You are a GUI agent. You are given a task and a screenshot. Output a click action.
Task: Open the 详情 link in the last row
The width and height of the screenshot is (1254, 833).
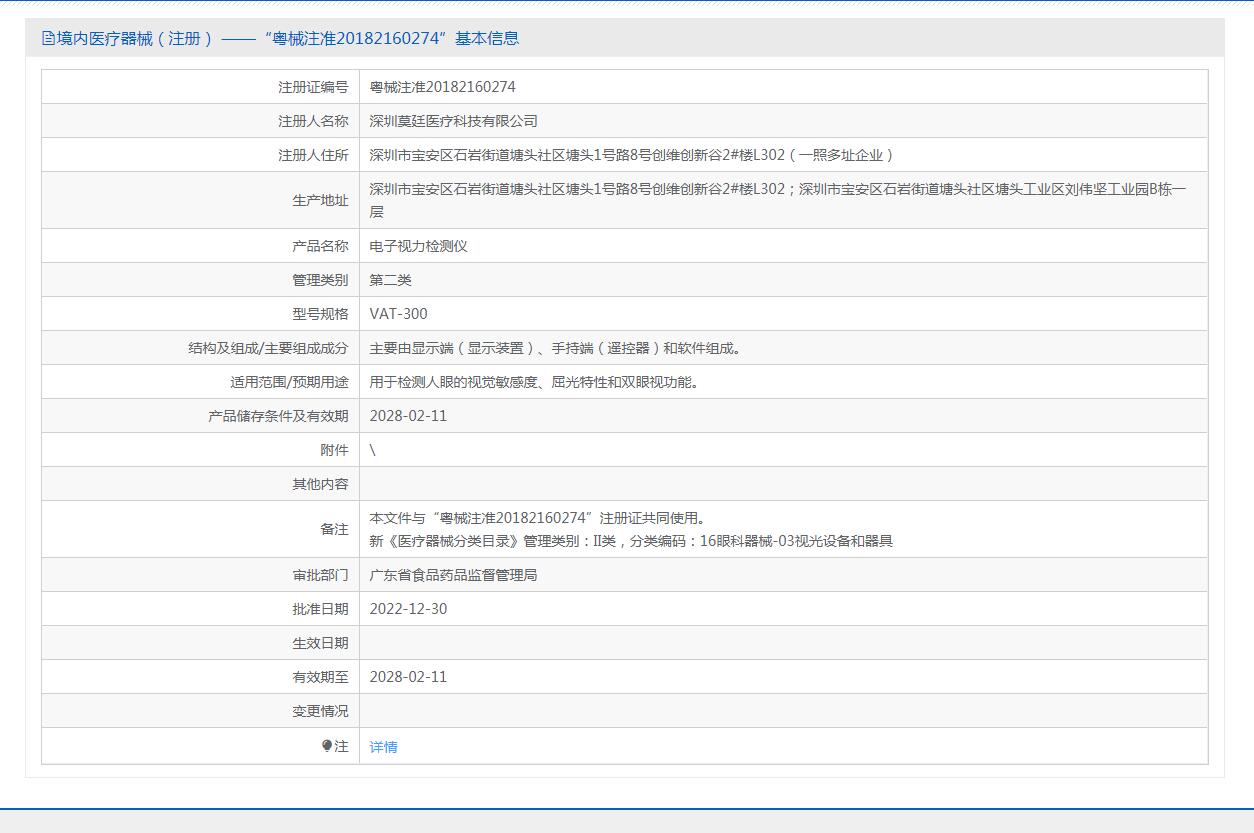(x=383, y=747)
